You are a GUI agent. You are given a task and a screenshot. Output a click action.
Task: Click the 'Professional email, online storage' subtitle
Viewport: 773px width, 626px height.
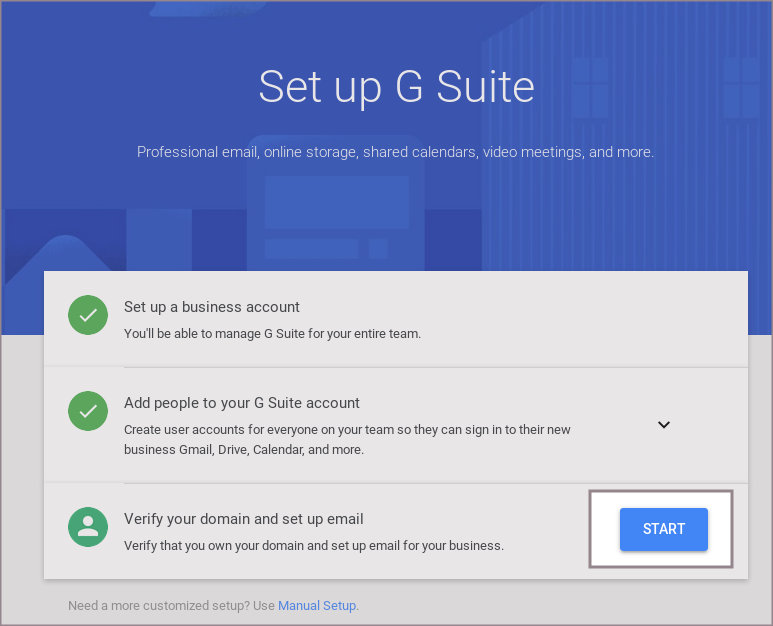(395, 152)
